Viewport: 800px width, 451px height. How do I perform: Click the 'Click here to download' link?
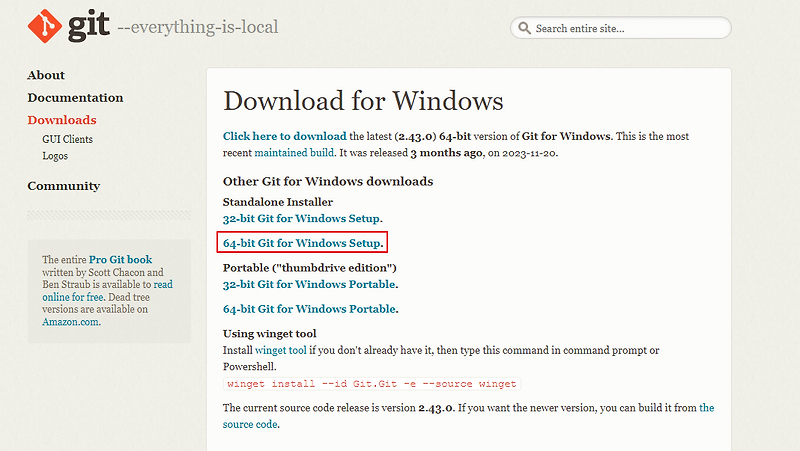coord(285,136)
